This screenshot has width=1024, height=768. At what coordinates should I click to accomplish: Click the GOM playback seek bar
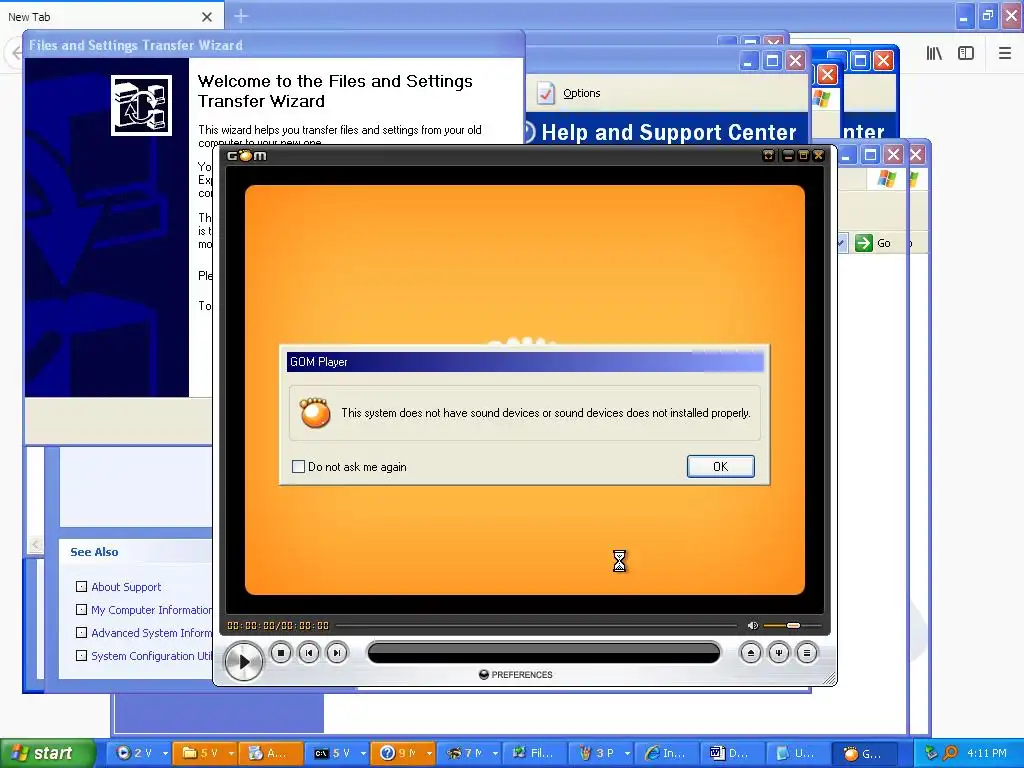536,626
